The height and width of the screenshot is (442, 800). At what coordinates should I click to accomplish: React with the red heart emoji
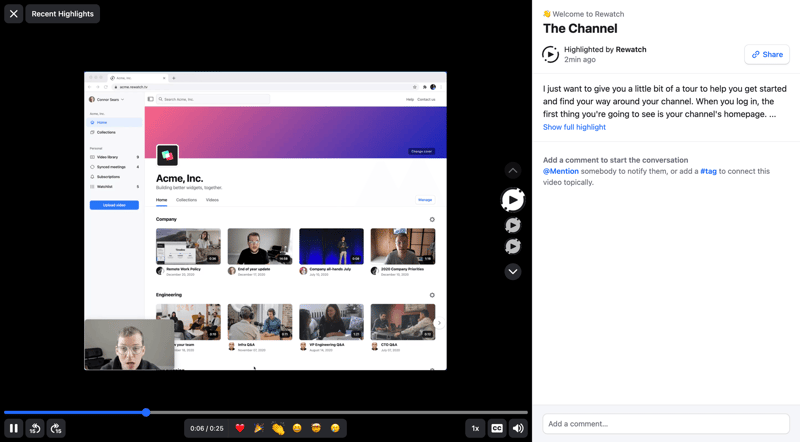240,428
